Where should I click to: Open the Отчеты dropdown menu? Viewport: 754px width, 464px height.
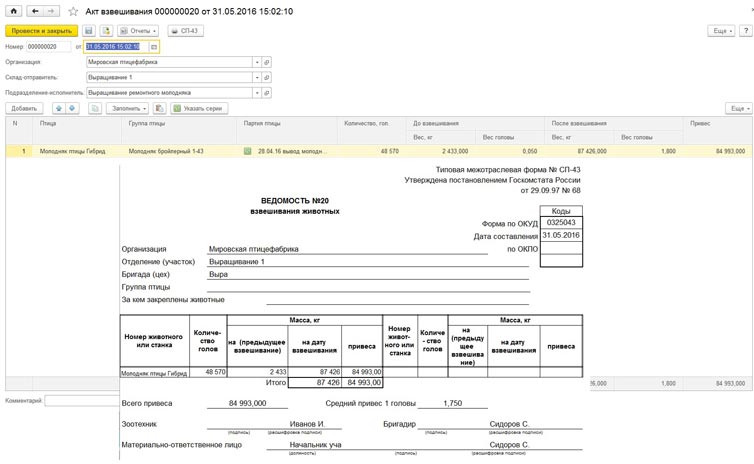pyautogui.click(x=138, y=31)
